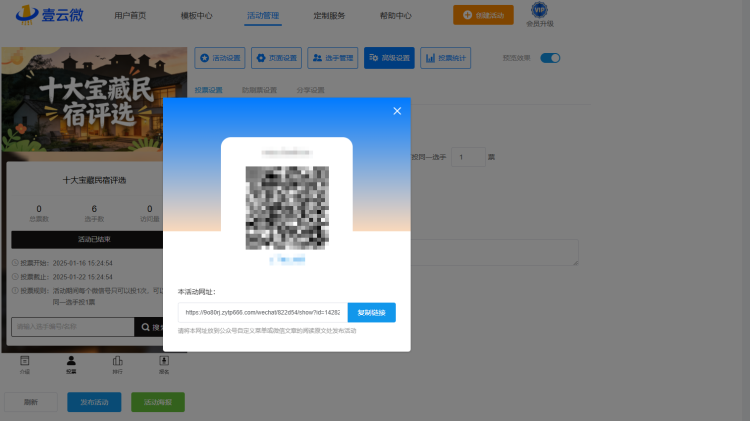
Task: Toggle the 预览效果 switch
Action: pos(550,58)
